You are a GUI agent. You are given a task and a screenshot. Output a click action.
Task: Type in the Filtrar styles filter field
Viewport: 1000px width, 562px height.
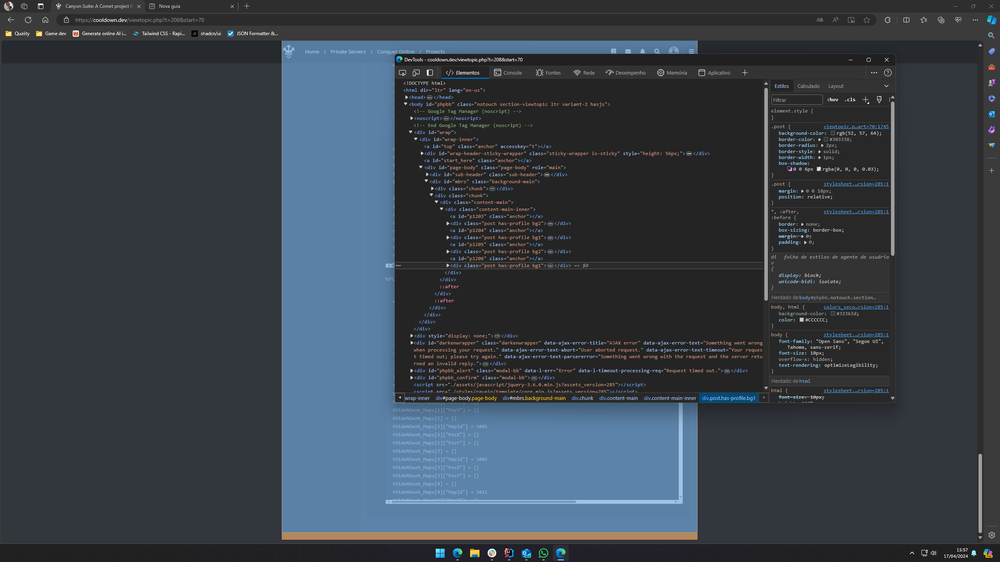pyautogui.click(x=796, y=100)
